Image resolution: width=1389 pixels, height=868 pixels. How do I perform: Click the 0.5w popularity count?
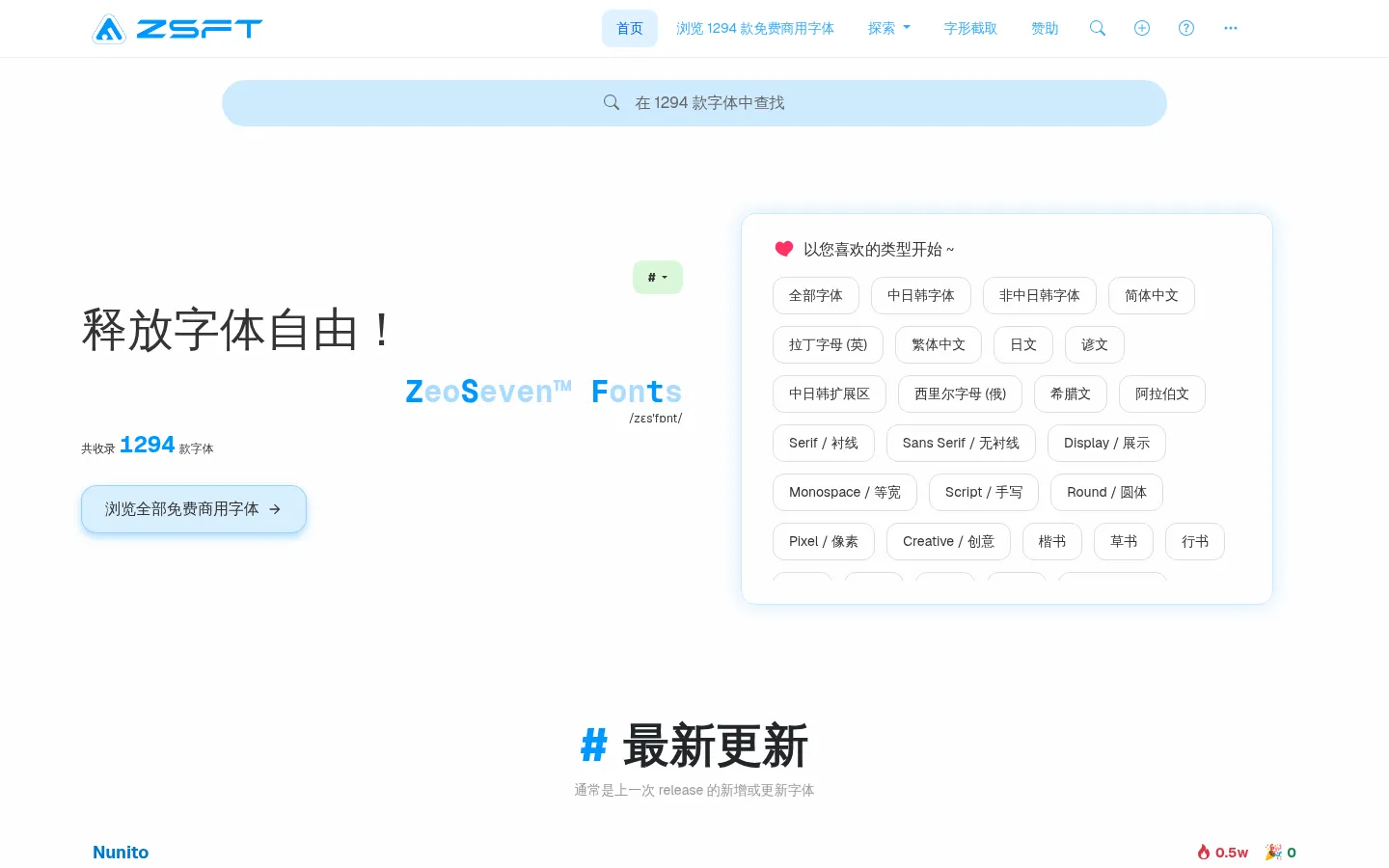pos(1232,853)
